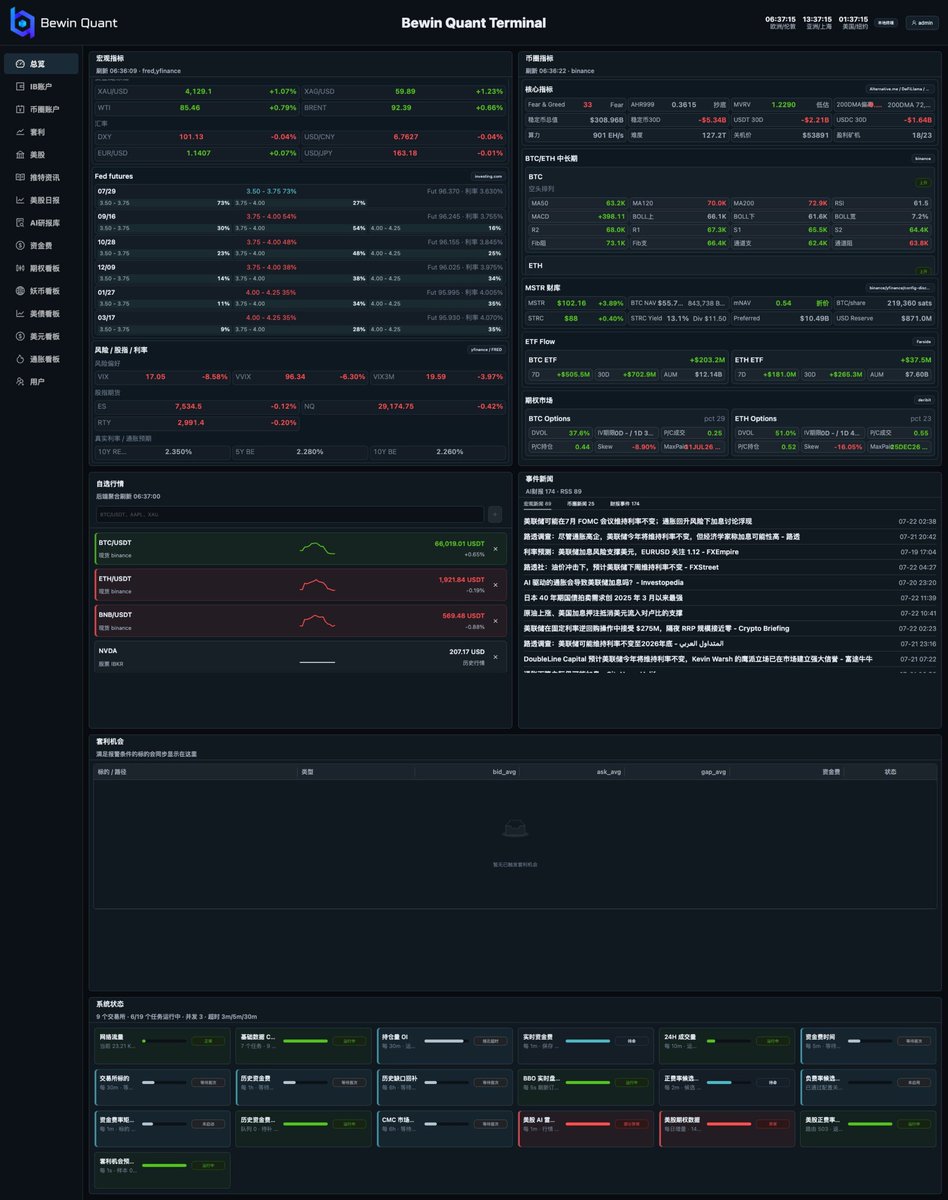Open the 总览 dashboard icon in sidebar
The height and width of the screenshot is (1200, 948).
pos(20,64)
